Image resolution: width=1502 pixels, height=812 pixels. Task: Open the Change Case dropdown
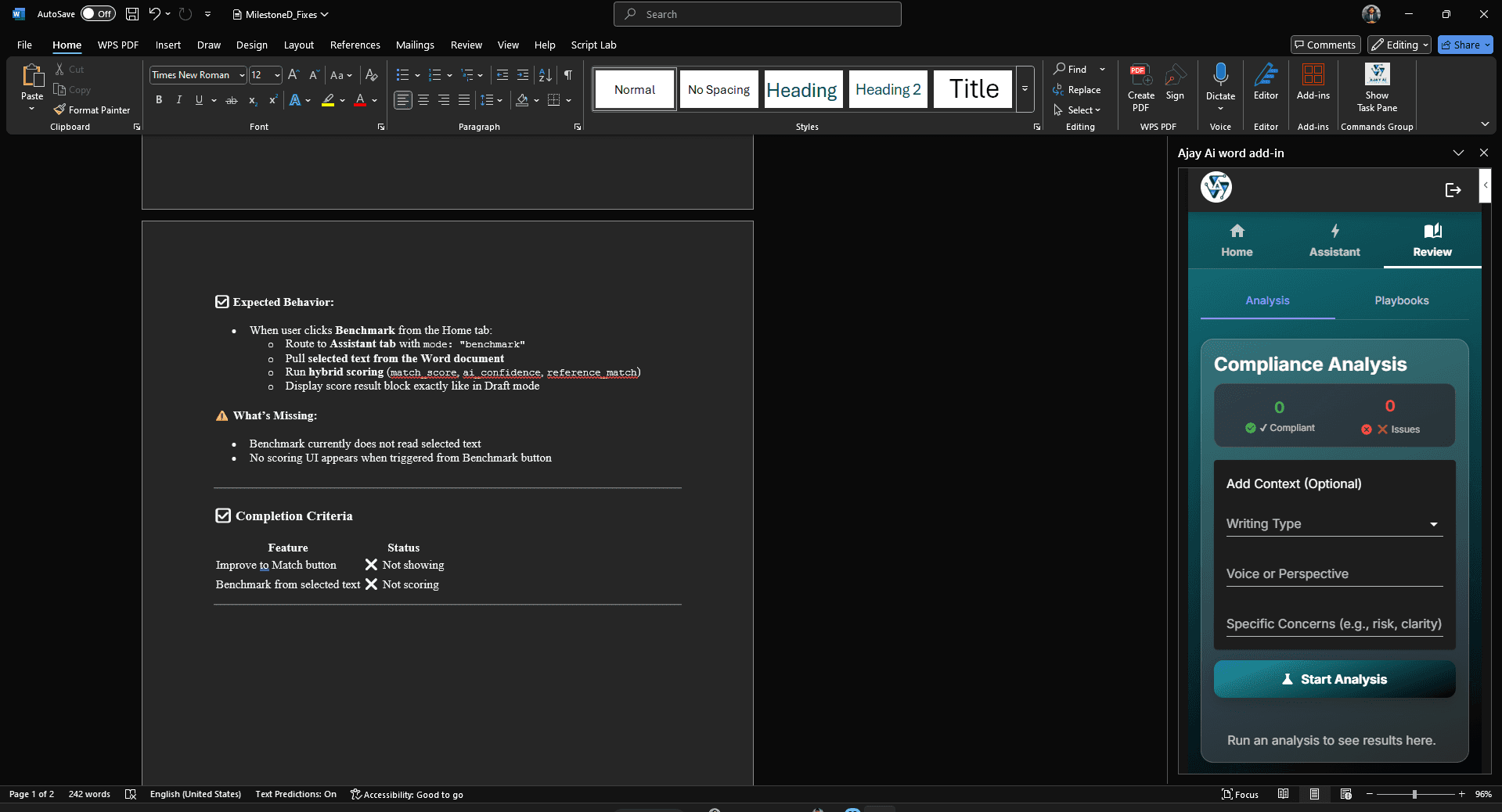(x=340, y=75)
